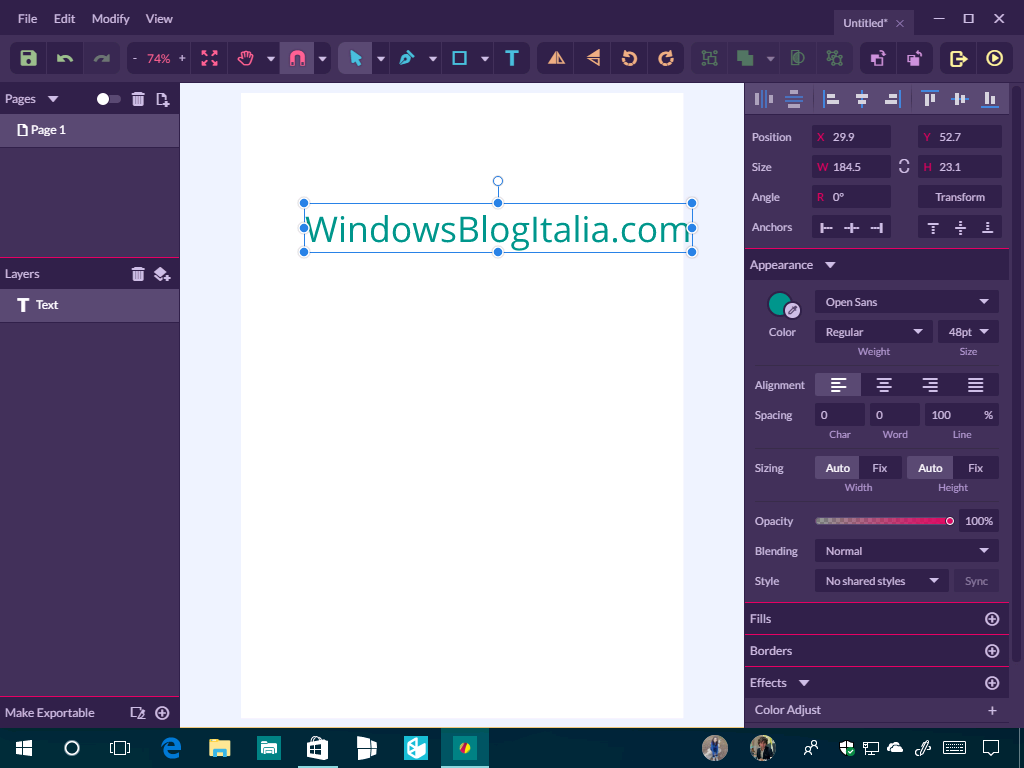
Task: Open the Normal blending dropdown
Action: (906, 551)
